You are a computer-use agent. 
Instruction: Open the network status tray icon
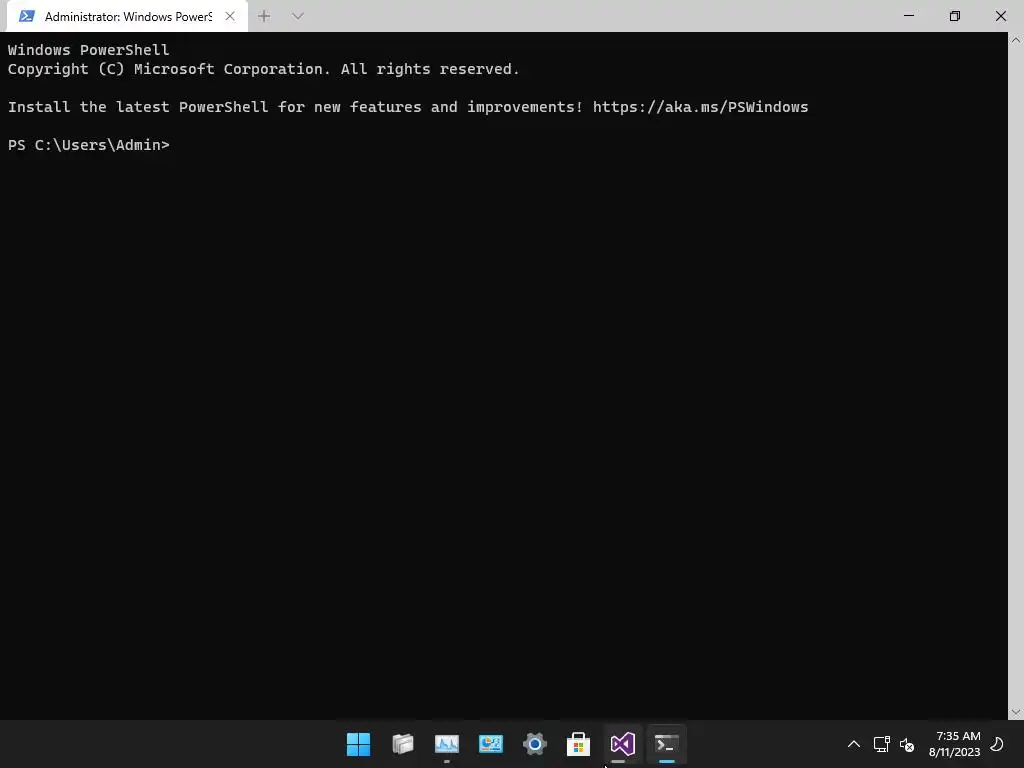tap(882, 744)
